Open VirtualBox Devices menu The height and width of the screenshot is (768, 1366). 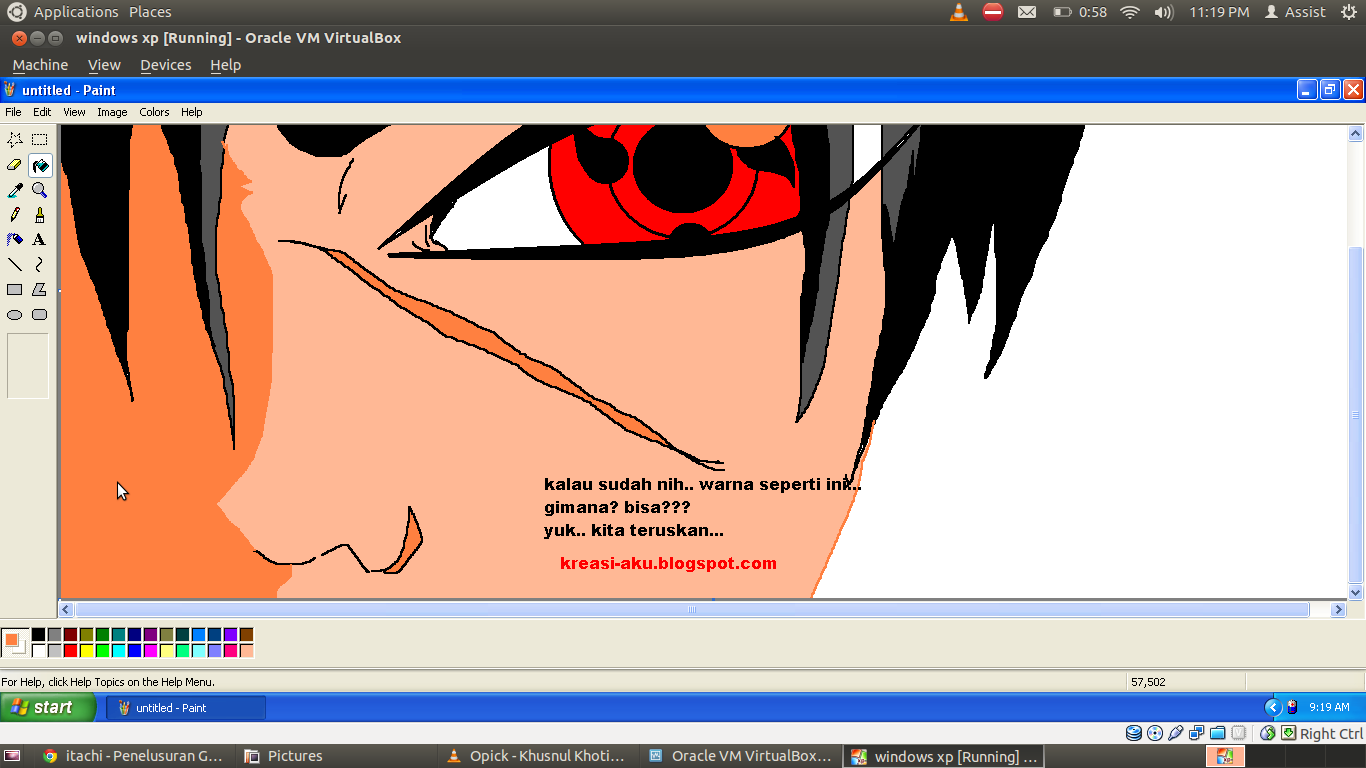click(166, 65)
